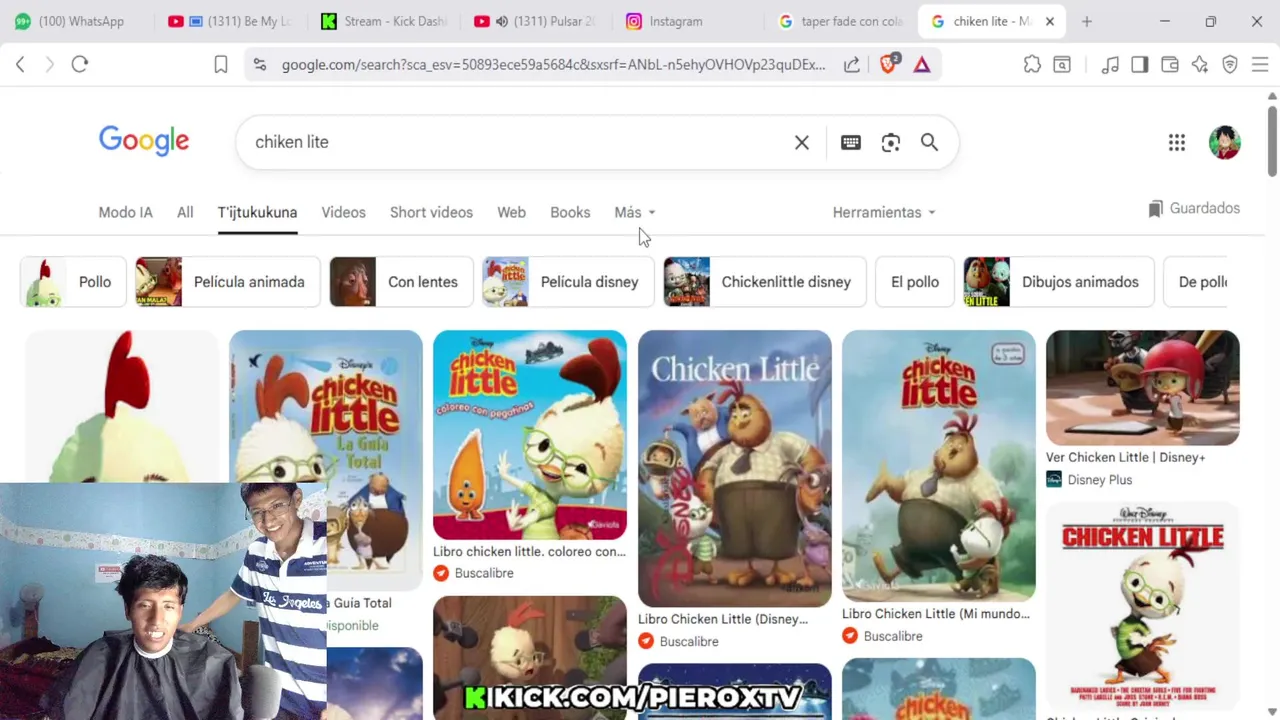1280x720 pixels.
Task: Search by image with camera lens icon
Action: 891,142
